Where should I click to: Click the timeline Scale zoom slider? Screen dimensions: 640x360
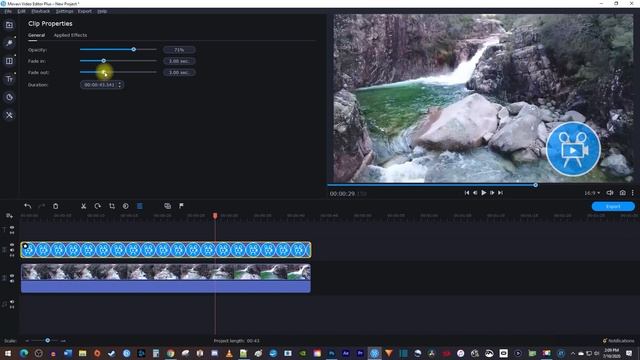point(47,340)
